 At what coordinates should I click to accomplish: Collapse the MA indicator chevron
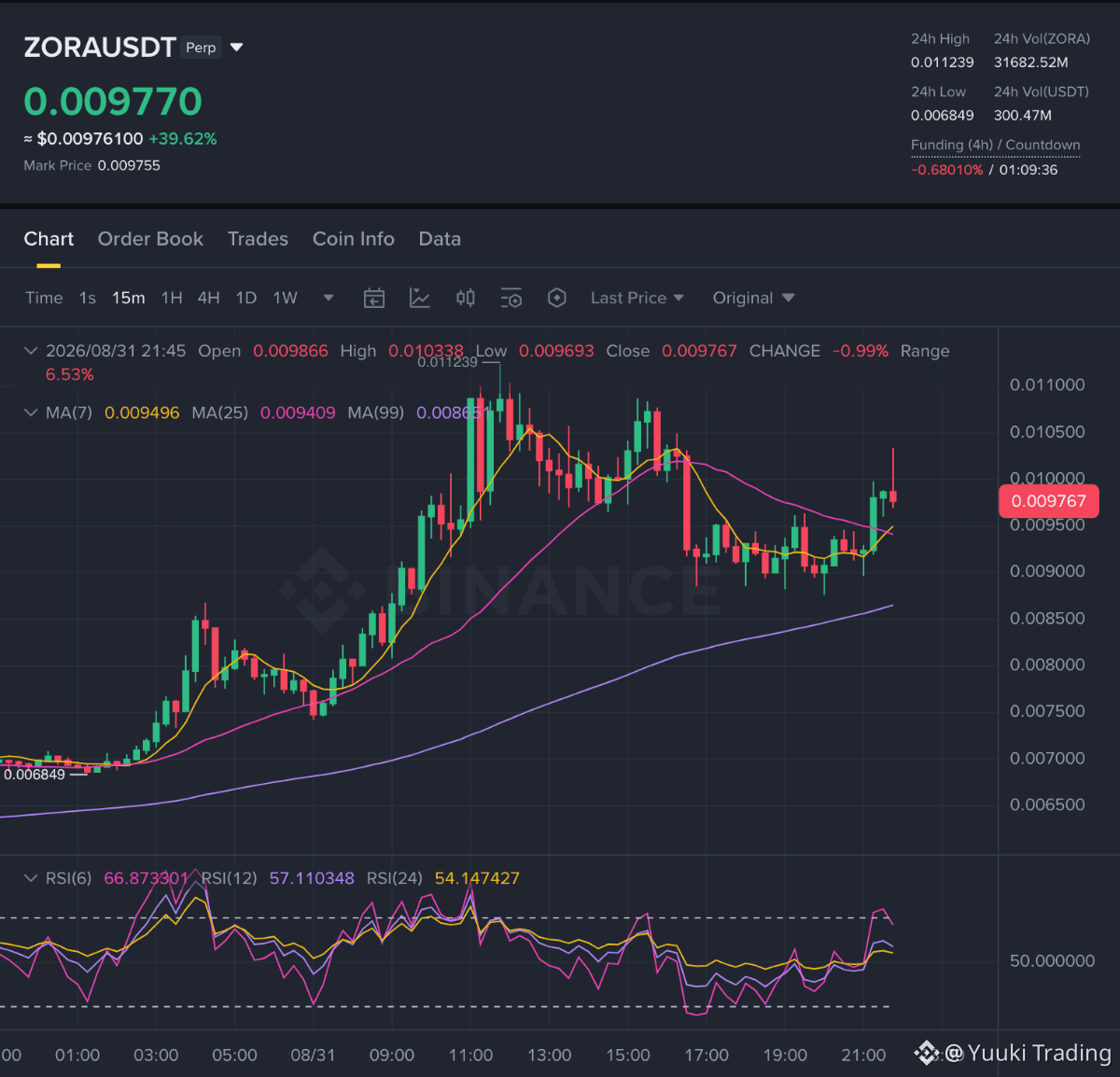pyautogui.click(x=31, y=413)
